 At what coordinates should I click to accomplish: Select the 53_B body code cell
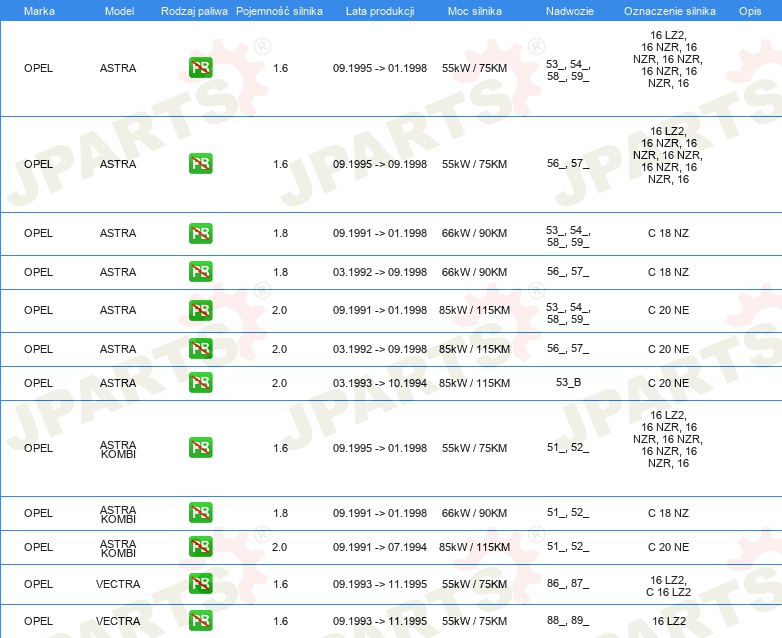[568, 382]
